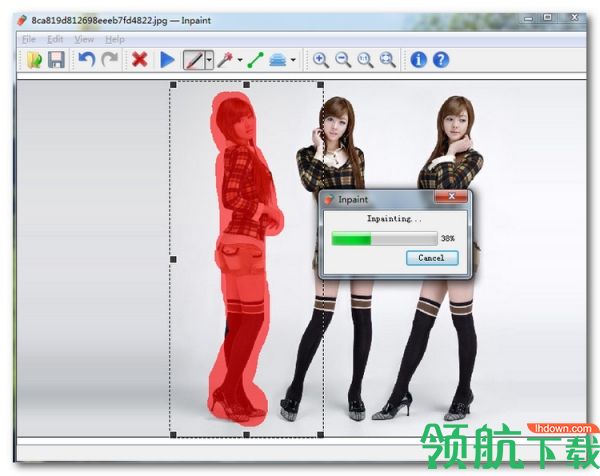Open the Edit menu

(55, 39)
